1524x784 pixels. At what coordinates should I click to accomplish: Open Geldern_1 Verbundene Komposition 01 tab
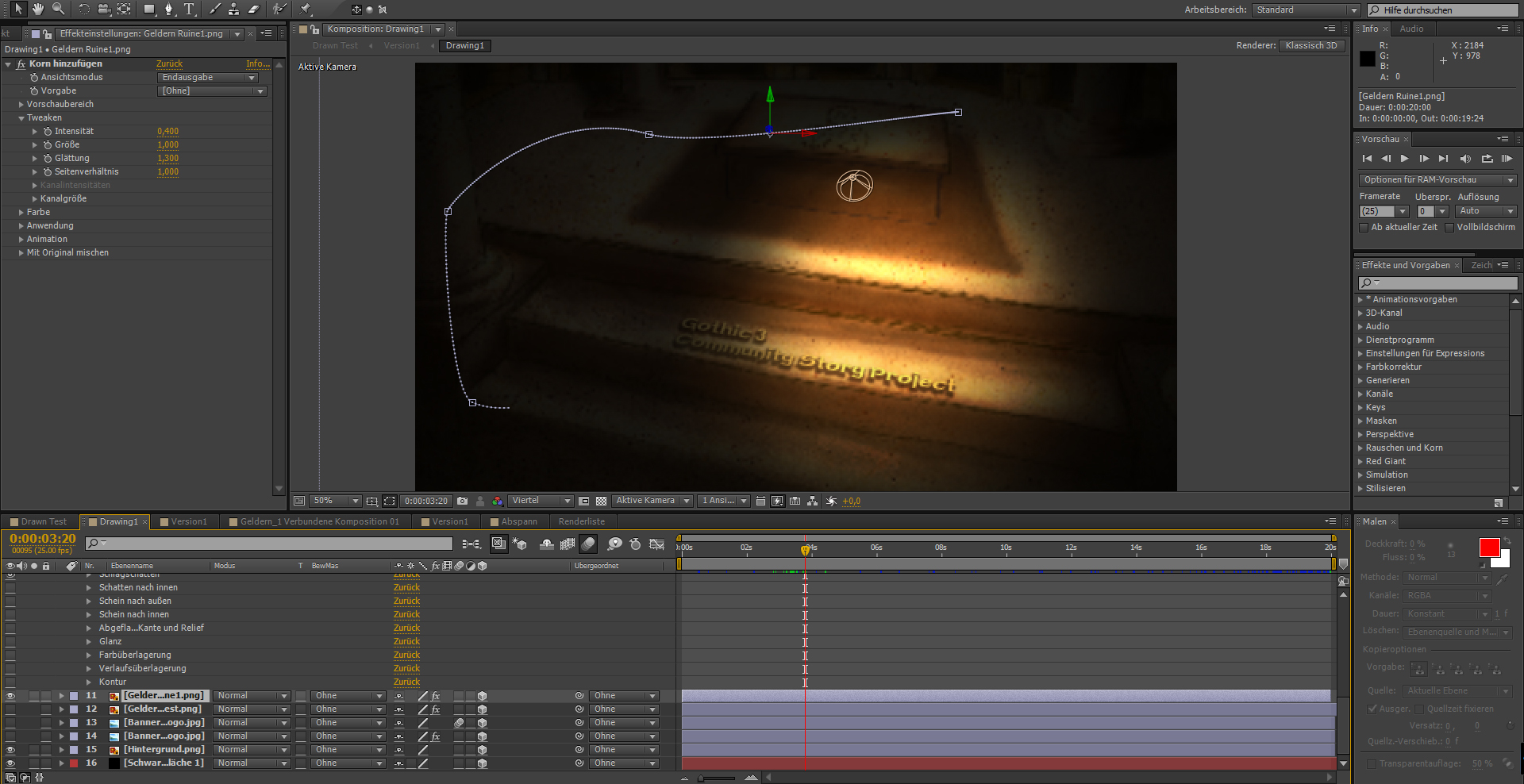320,521
